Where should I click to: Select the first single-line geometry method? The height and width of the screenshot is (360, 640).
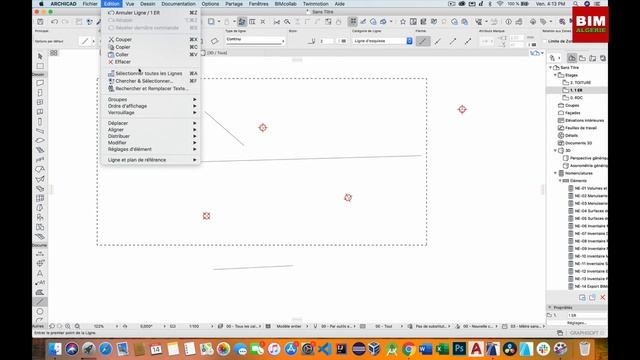click(x=423, y=41)
